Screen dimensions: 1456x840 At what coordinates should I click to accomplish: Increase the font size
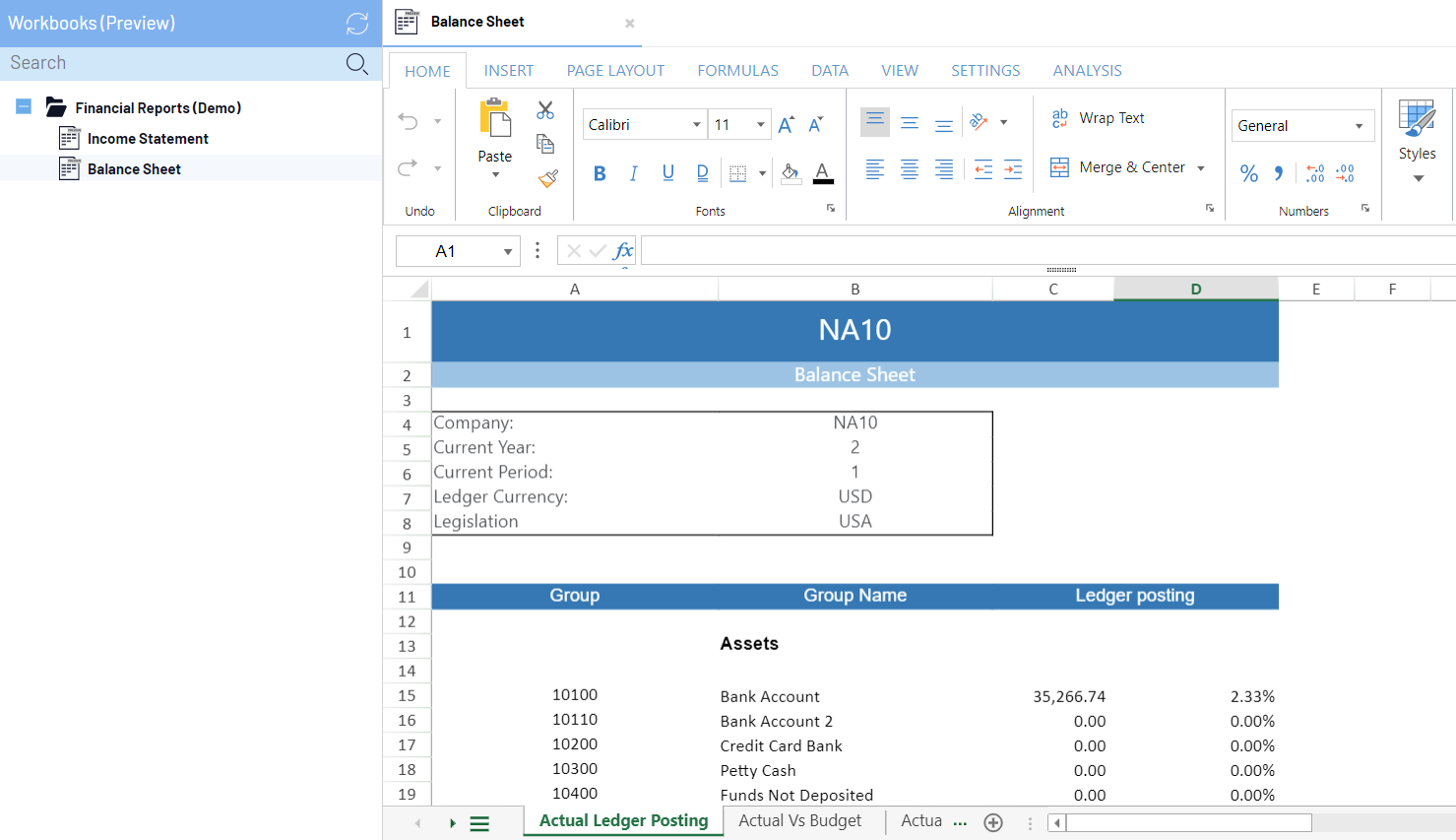pyautogui.click(x=786, y=125)
